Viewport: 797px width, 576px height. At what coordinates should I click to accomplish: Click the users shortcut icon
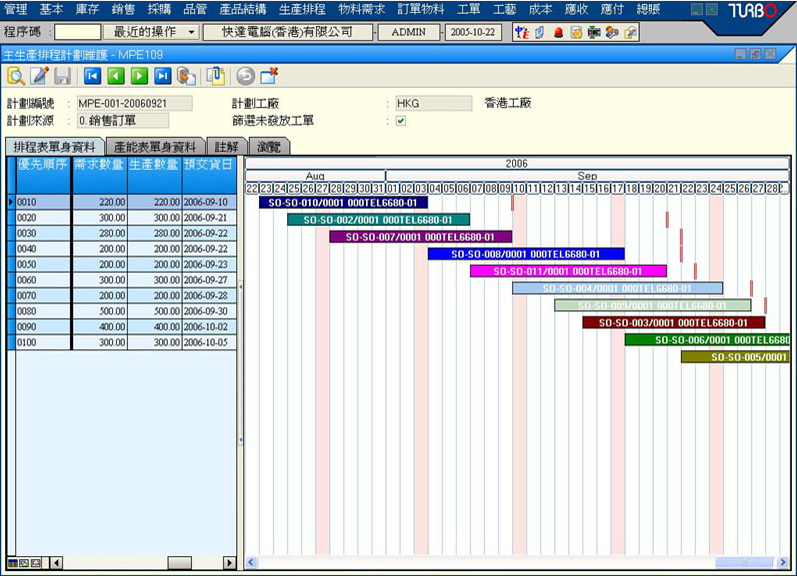coord(612,33)
